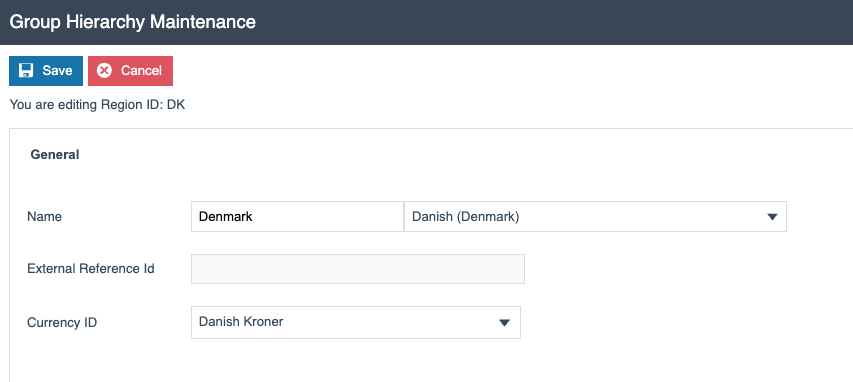Click the Name field containing Denmark
Image resolution: width=853 pixels, height=382 pixels.
298,217
